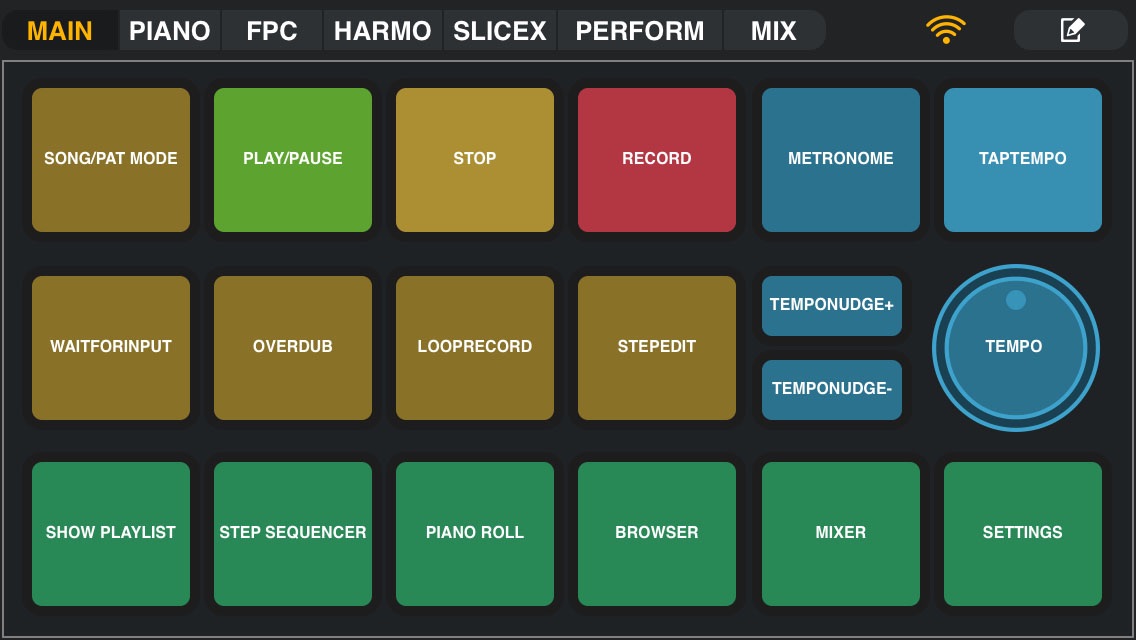
Task: Open the PIANO ROLL window
Action: (475, 533)
